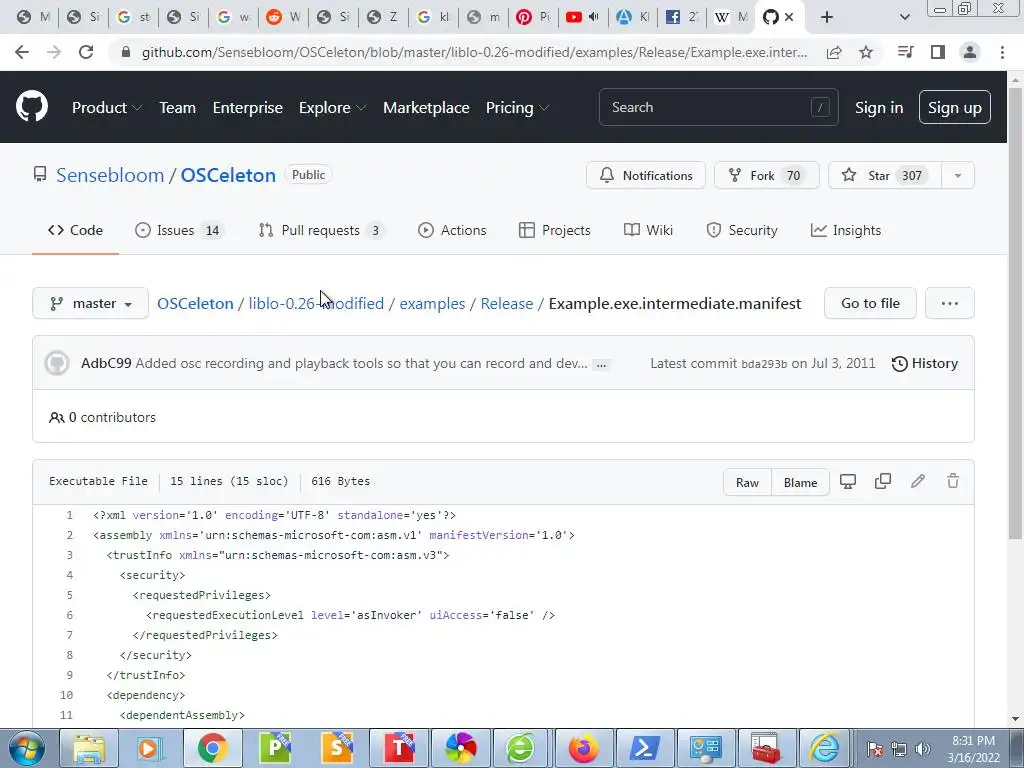Screen dimensions: 1024x768
Task: Open Internet Explorer from the taskbar
Action: 824,748
